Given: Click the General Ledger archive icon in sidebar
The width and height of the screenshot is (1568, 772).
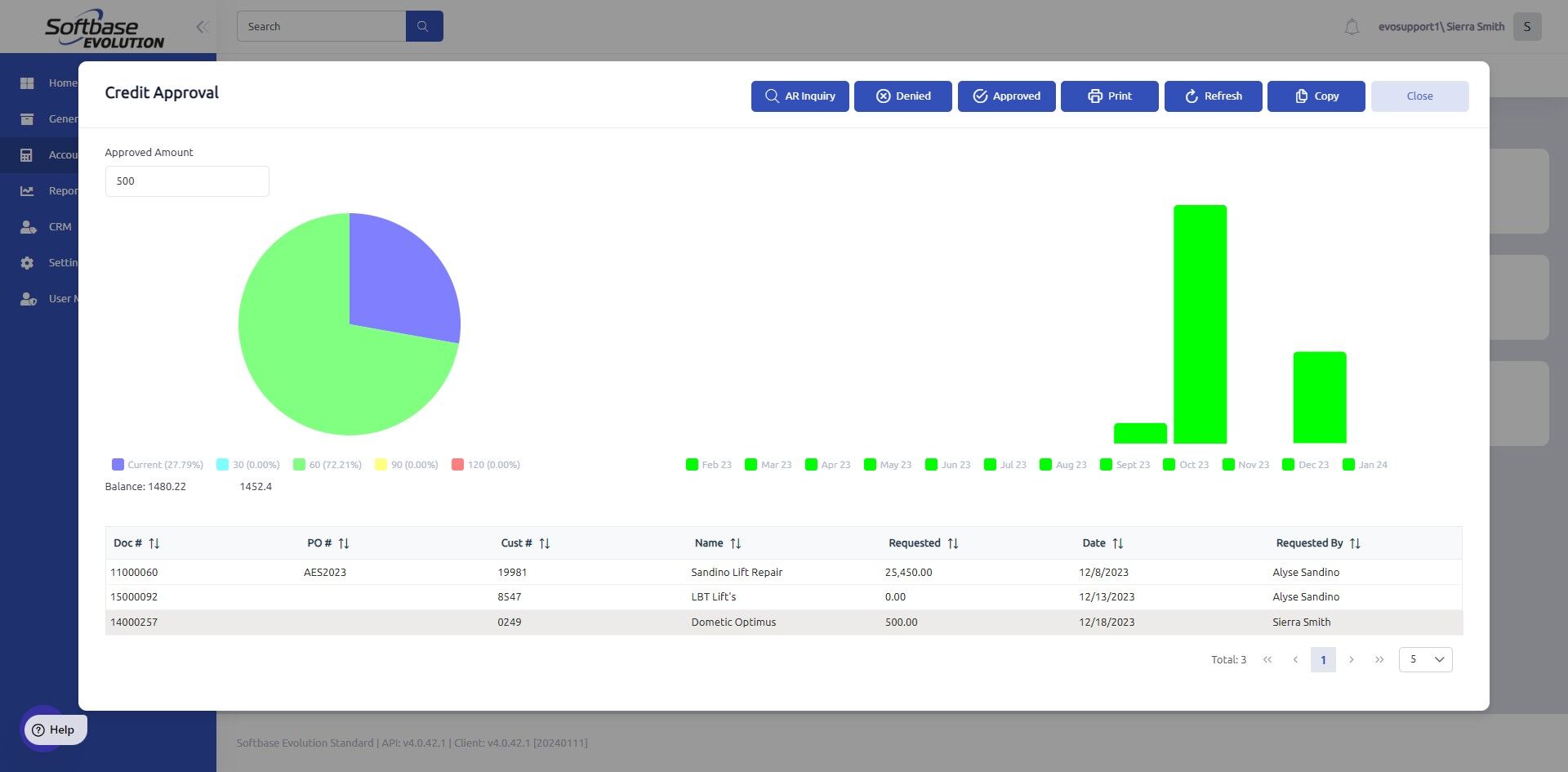Looking at the screenshot, I should pyautogui.click(x=27, y=118).
